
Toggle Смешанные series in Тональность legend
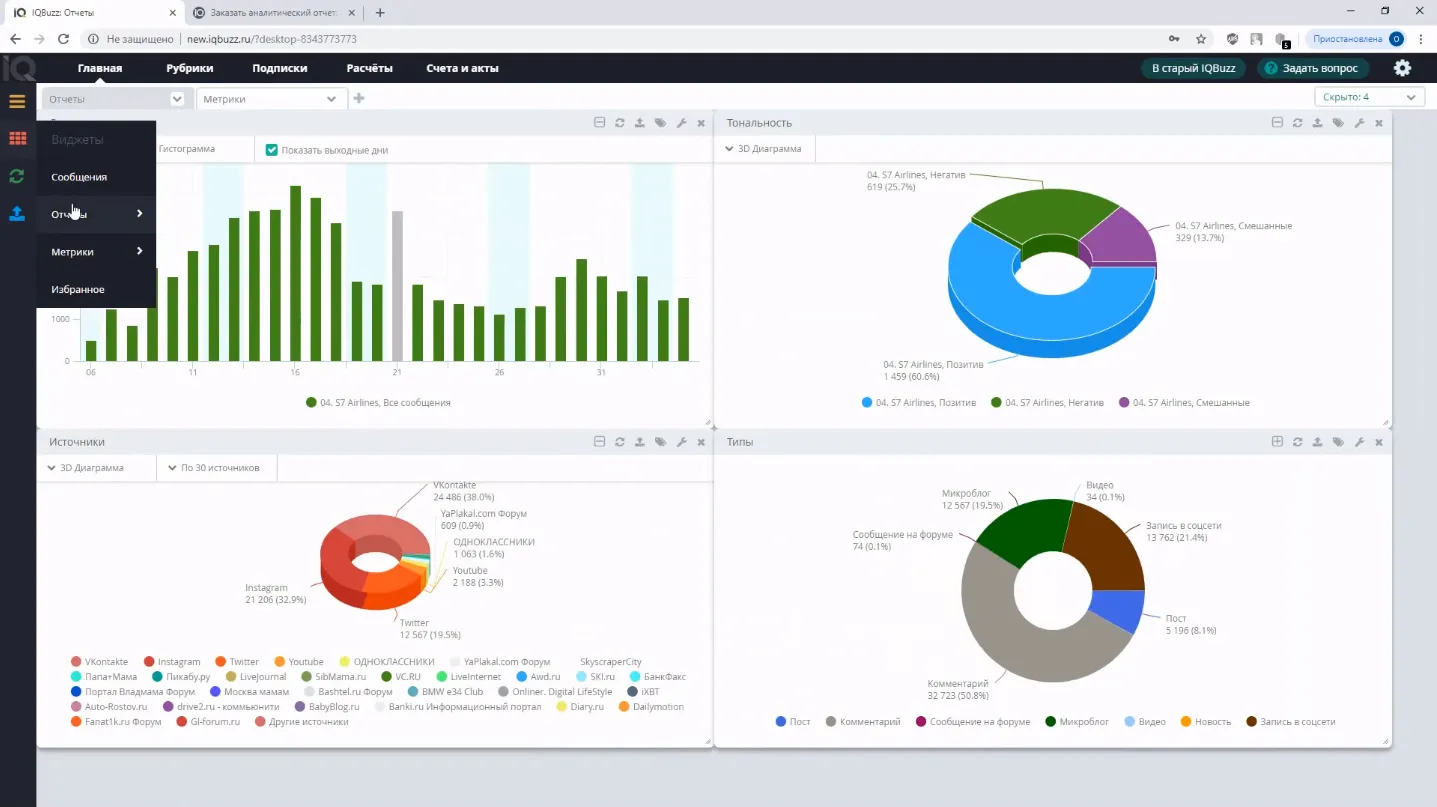(1184, 403)
